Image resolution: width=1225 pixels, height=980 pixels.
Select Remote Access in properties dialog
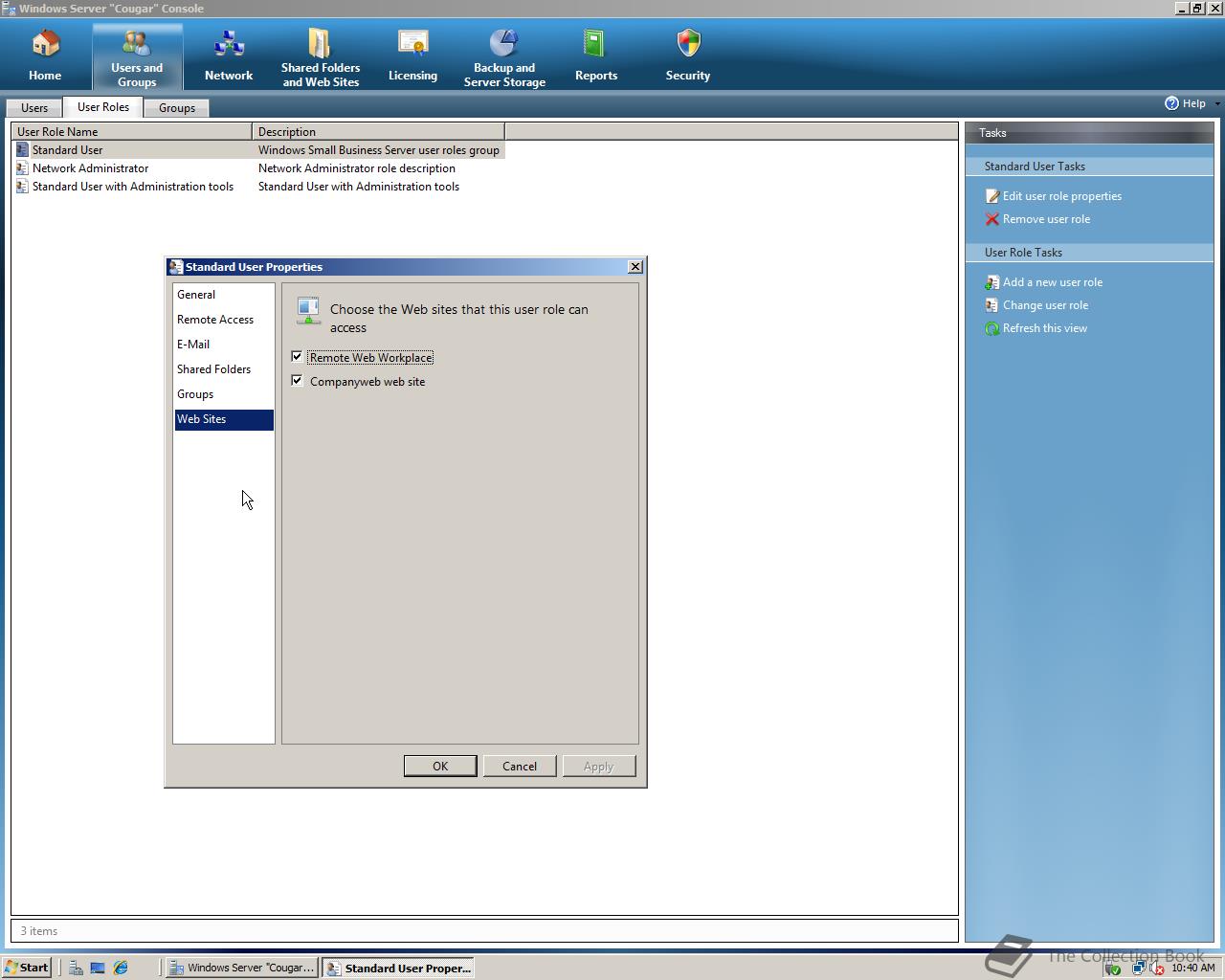pos(224,320)
